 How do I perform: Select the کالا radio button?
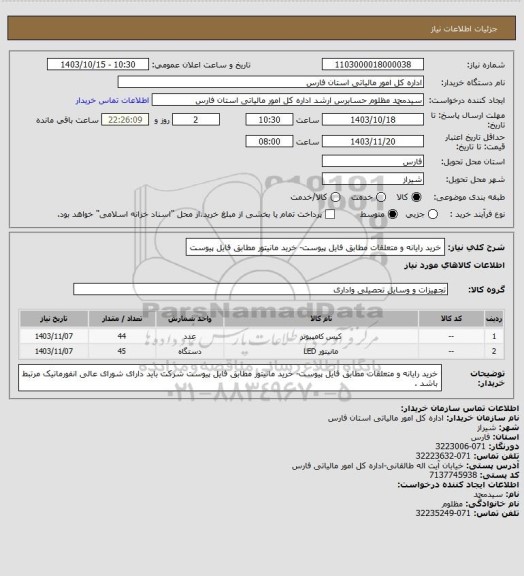(416, 197)
